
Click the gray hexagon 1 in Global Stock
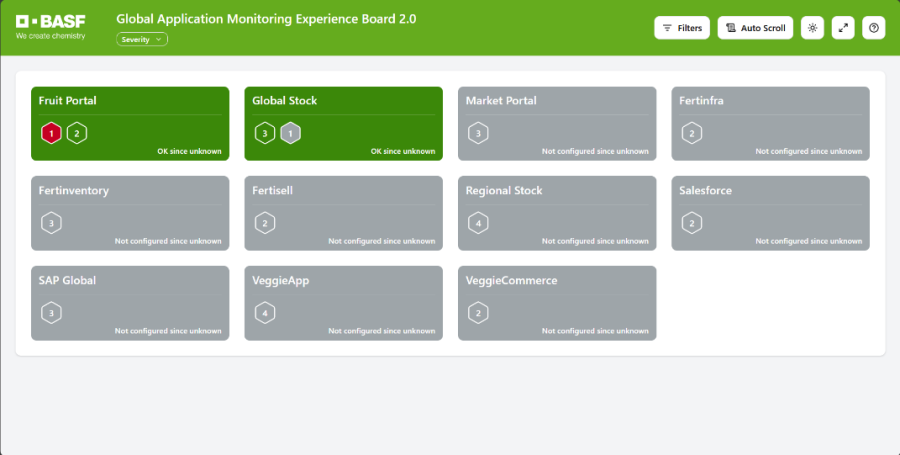290,133
